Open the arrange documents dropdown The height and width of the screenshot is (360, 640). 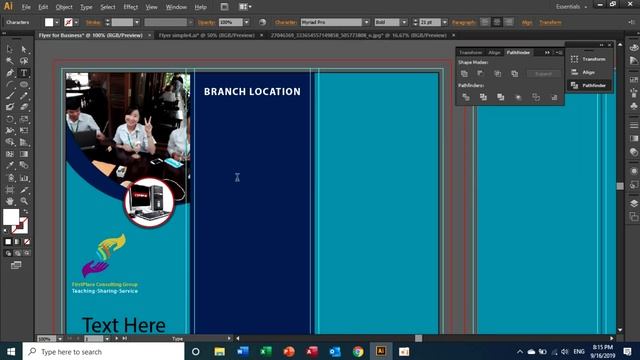tap(245, 7)
